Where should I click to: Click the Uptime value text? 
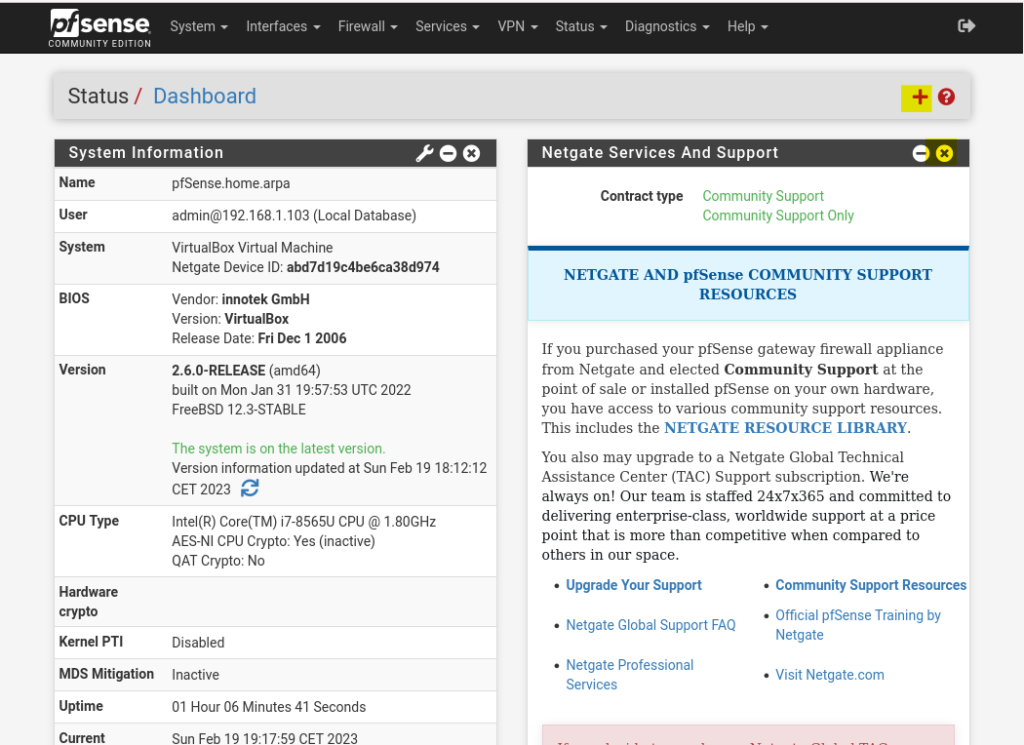268,707
